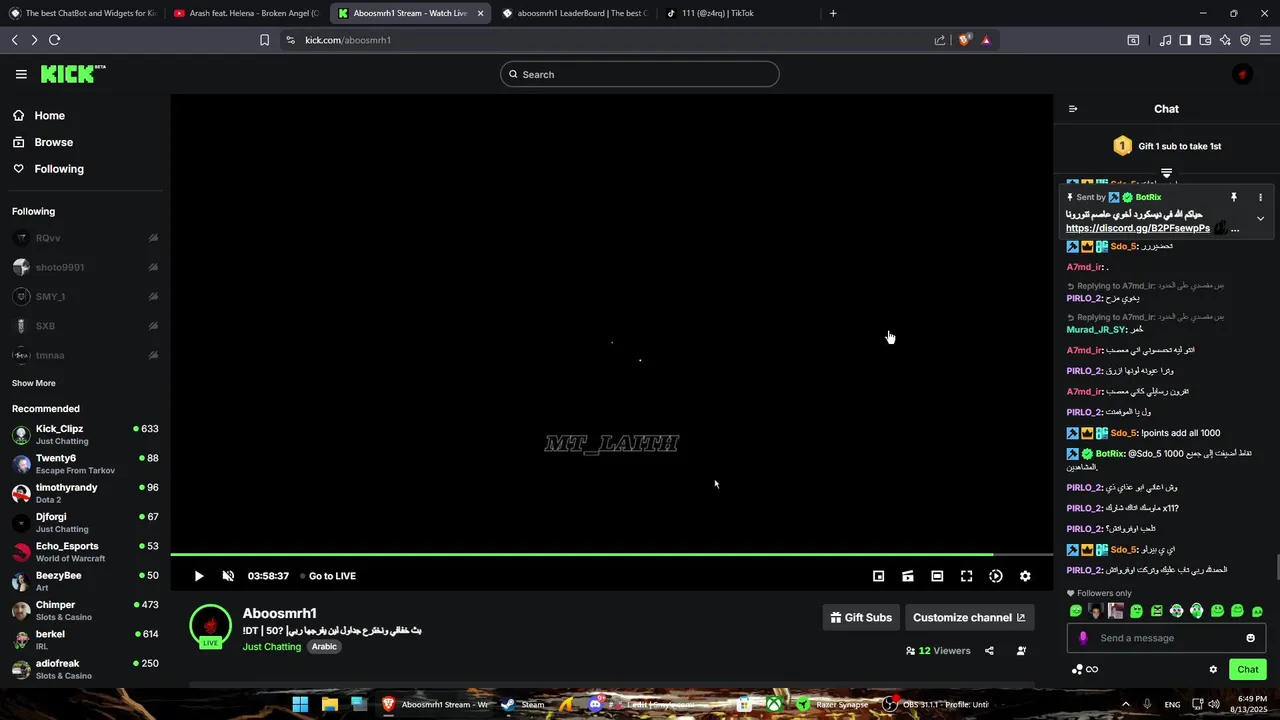1280x720 pixels.
Task: Open timothyrandy recommended channel
Action: [x=85, y=493]
